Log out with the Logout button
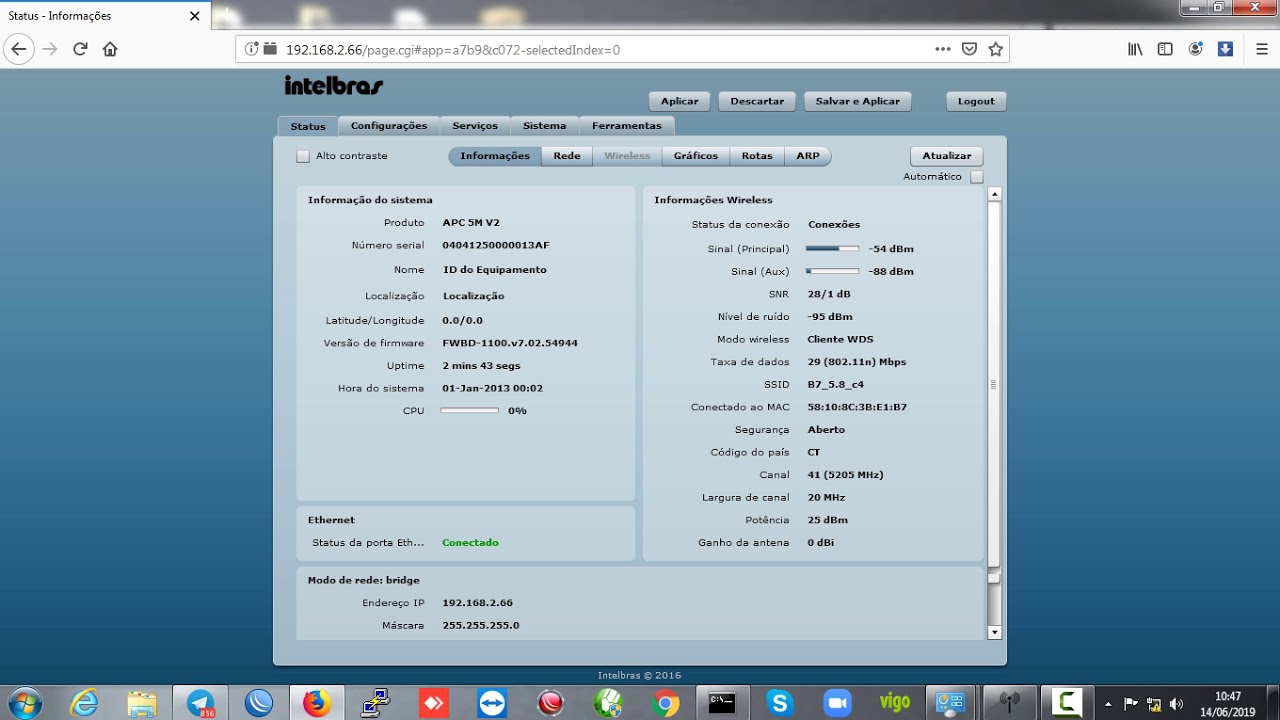 976,101
